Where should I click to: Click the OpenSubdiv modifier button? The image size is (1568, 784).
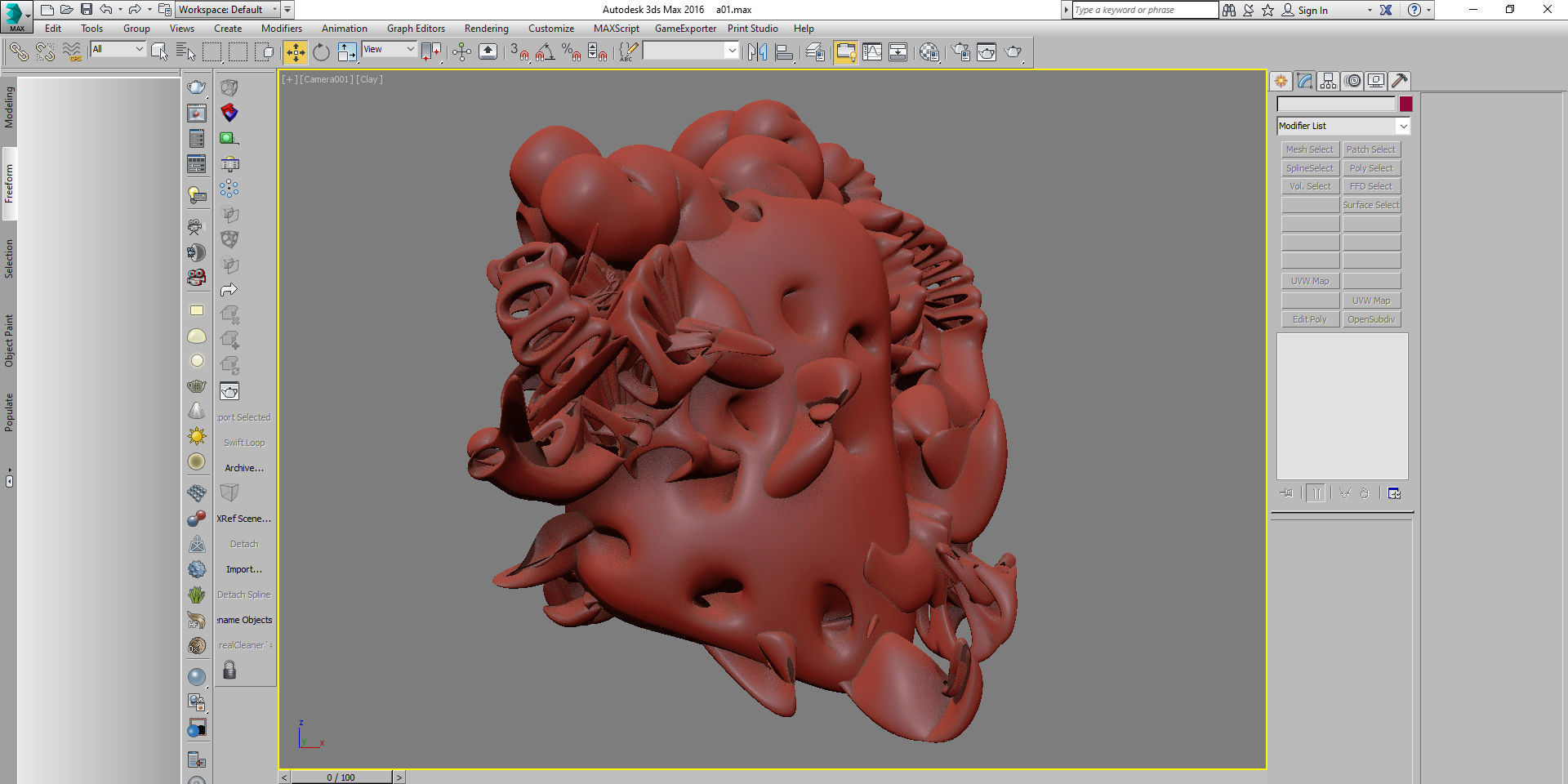click(1372, 319)
